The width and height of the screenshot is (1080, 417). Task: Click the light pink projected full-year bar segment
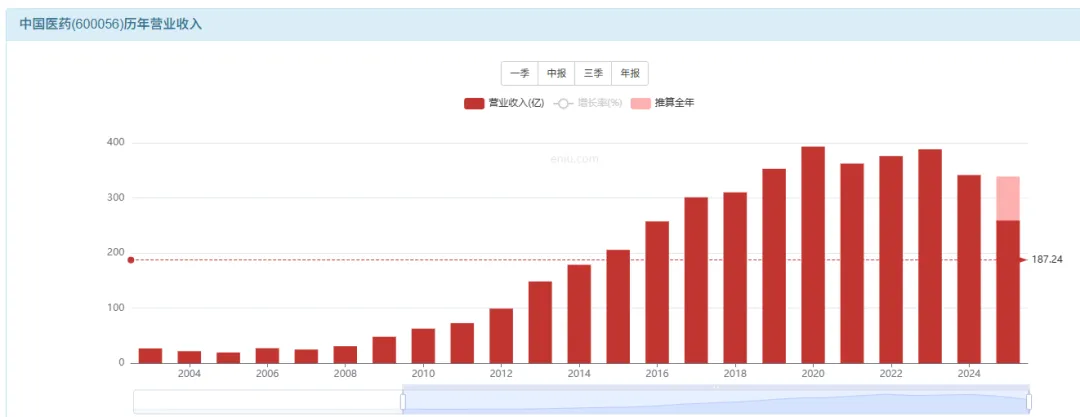pyautogui.click(x=1008, y=199)
